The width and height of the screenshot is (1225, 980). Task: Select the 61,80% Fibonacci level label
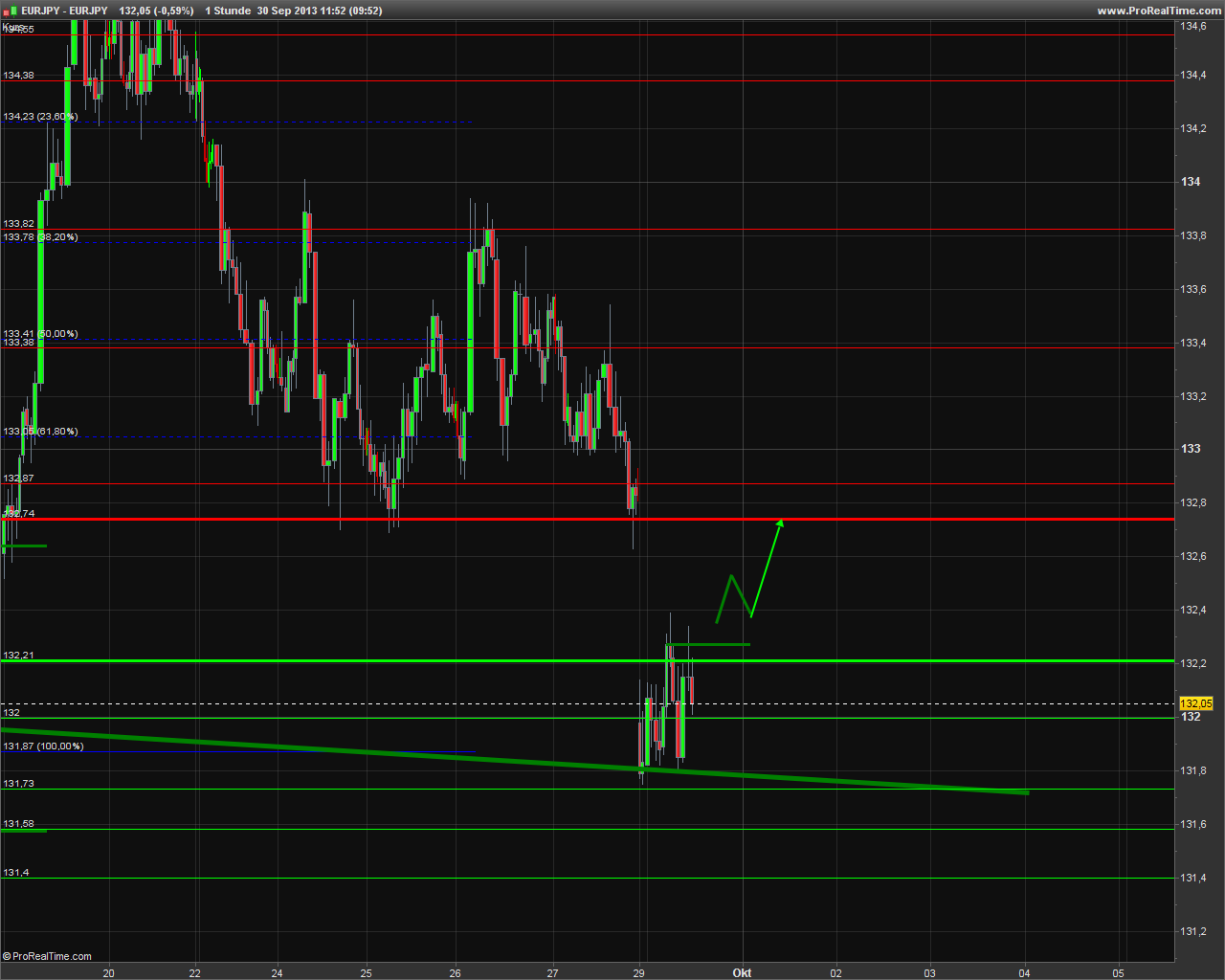40,432
